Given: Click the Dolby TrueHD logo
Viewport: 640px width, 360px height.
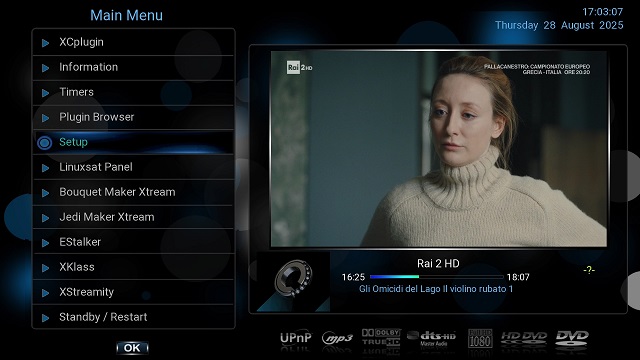Looking at the screenshot, I should 381,338.
